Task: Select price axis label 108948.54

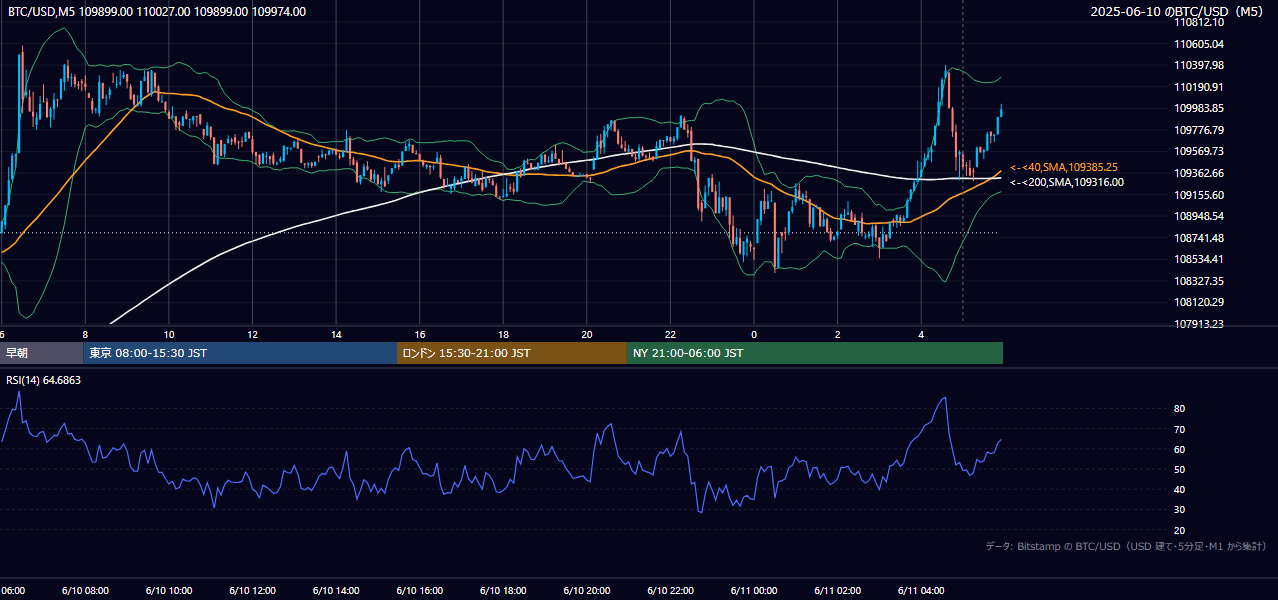Action: (1199, 216)
